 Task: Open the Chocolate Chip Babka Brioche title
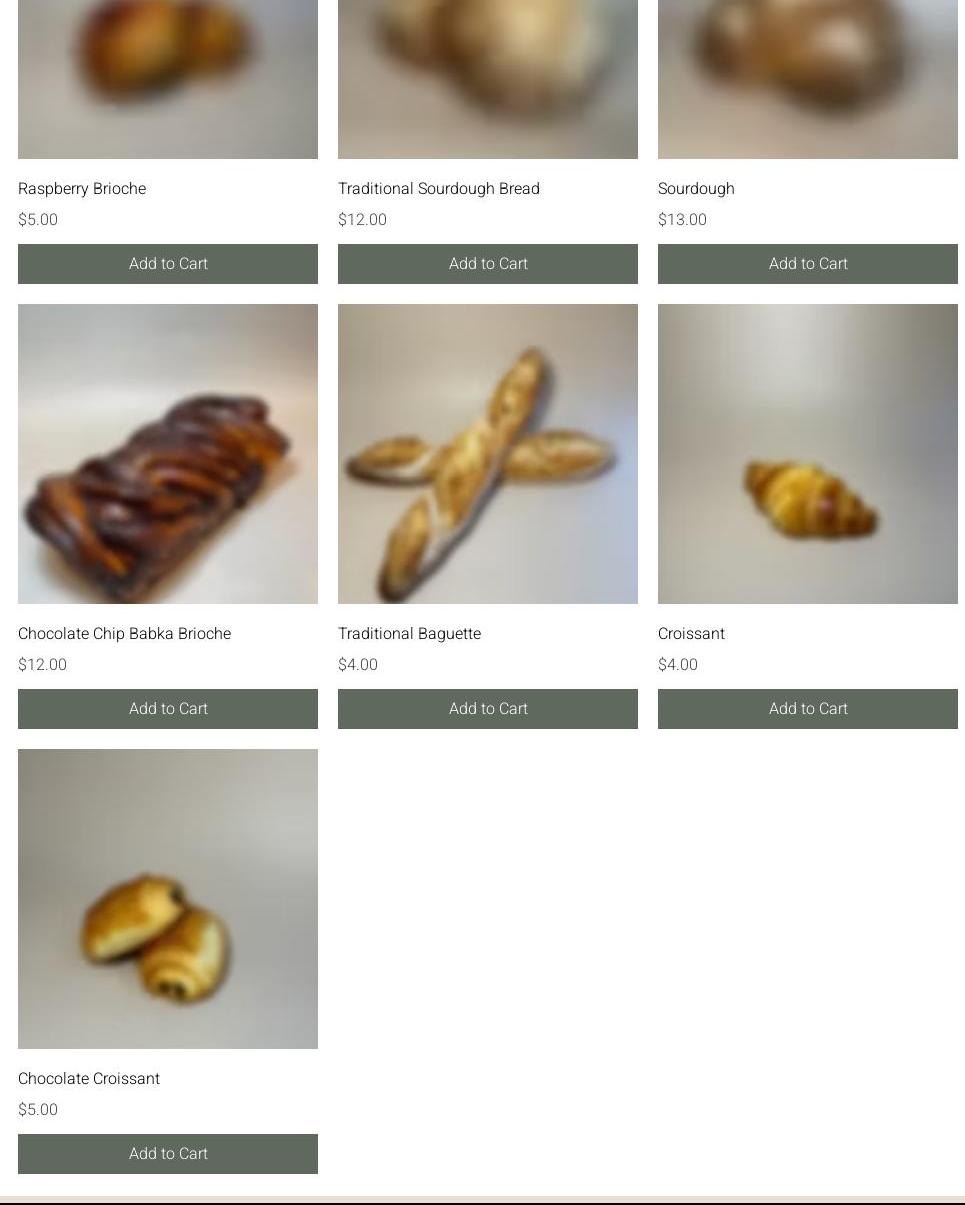125,634
